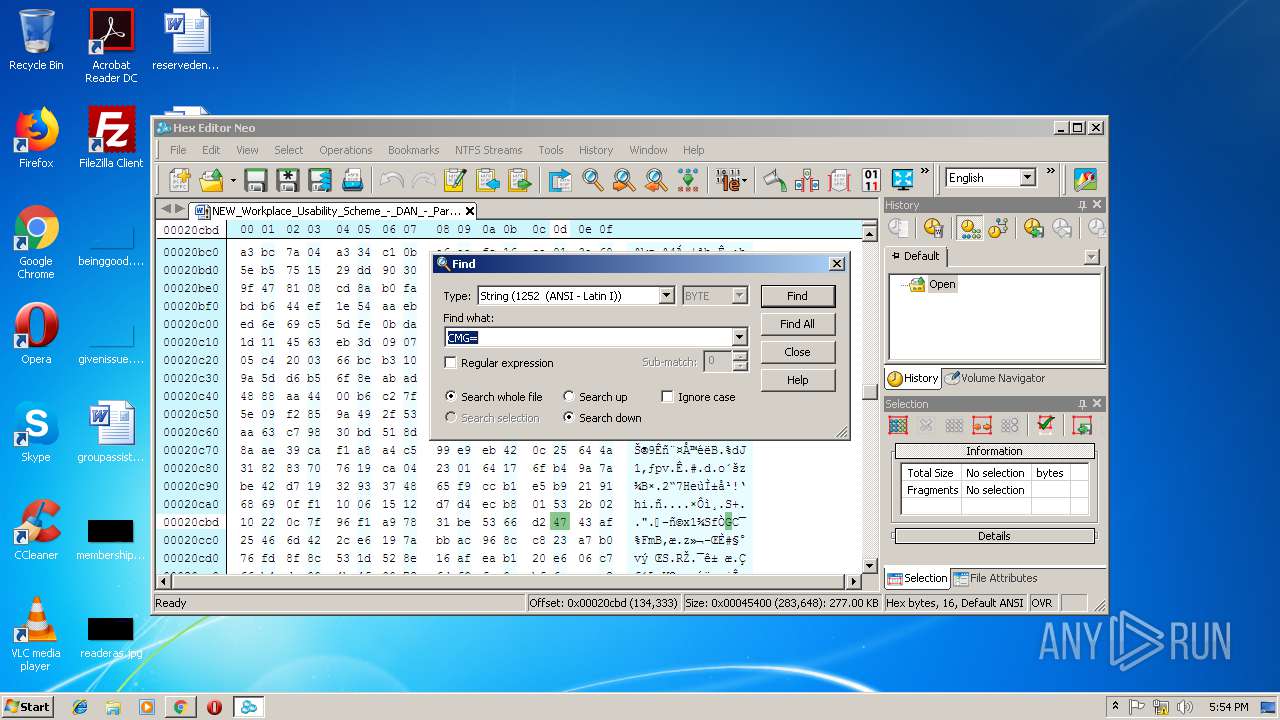Click the New file toolbar icon
Viewport: 1280px width, 720px height.
coord(180,180)
